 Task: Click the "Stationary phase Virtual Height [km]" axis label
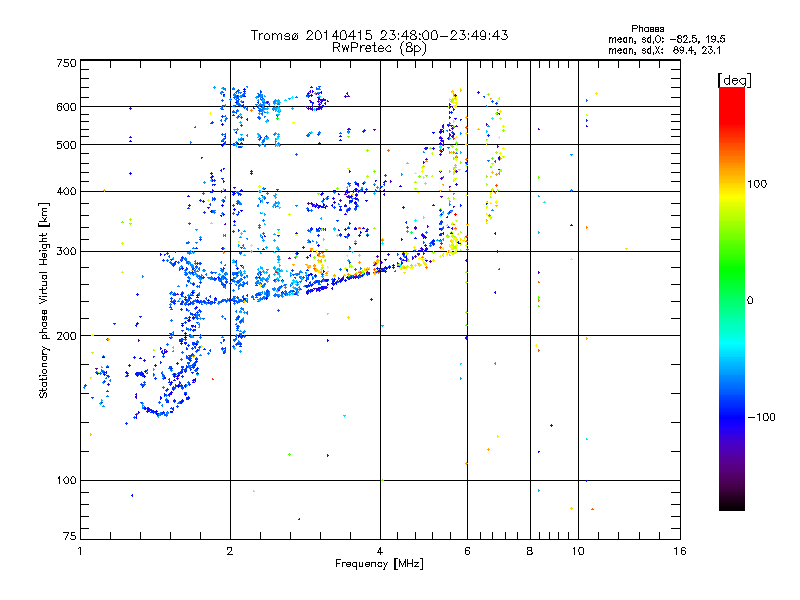[43, 300]
